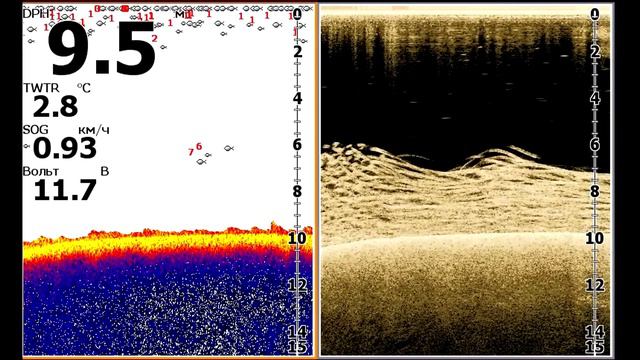Click the small fish icon left of 0.93 speed
Viewport: 640px width, 360px height.
(x=27, y=146)
